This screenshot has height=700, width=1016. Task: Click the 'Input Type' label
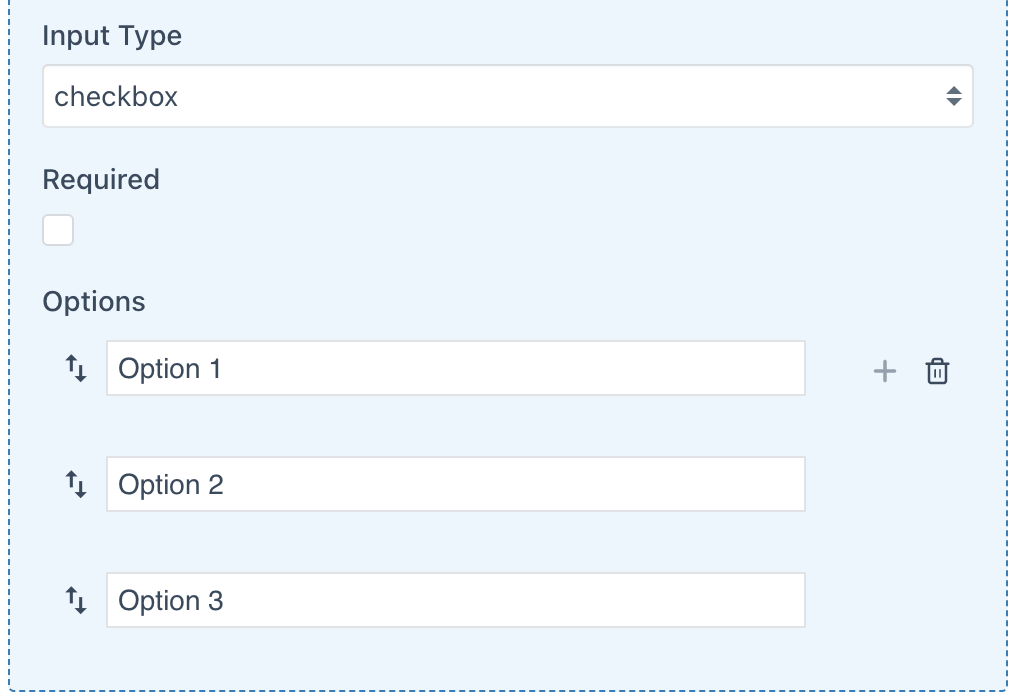[x=112, y=36]
